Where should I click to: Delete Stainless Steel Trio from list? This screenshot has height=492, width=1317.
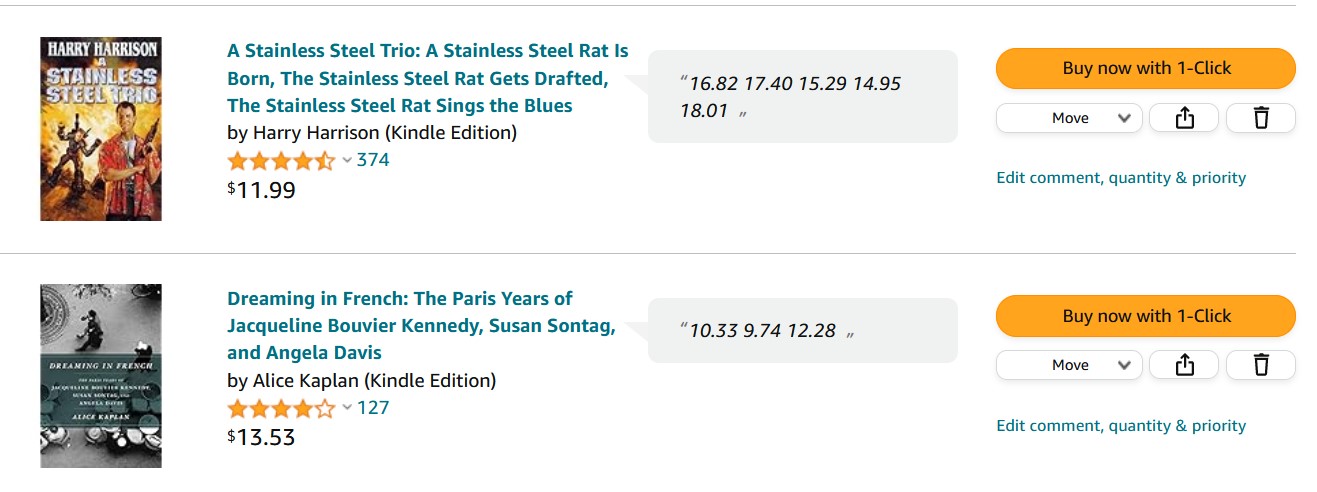click(x=1261, y=118)
